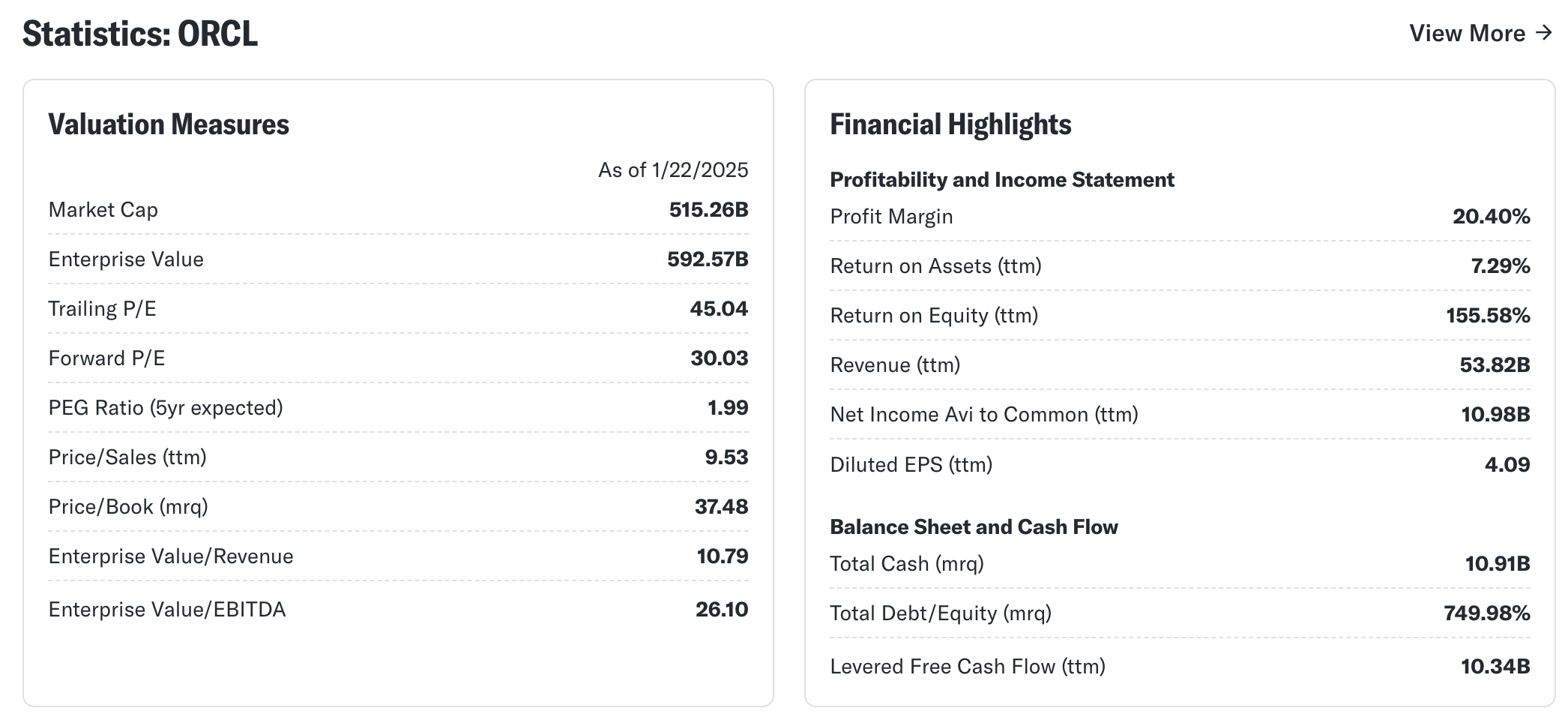
Task: Click the Price/Sales (ttm) label
Action: [127, 457]
